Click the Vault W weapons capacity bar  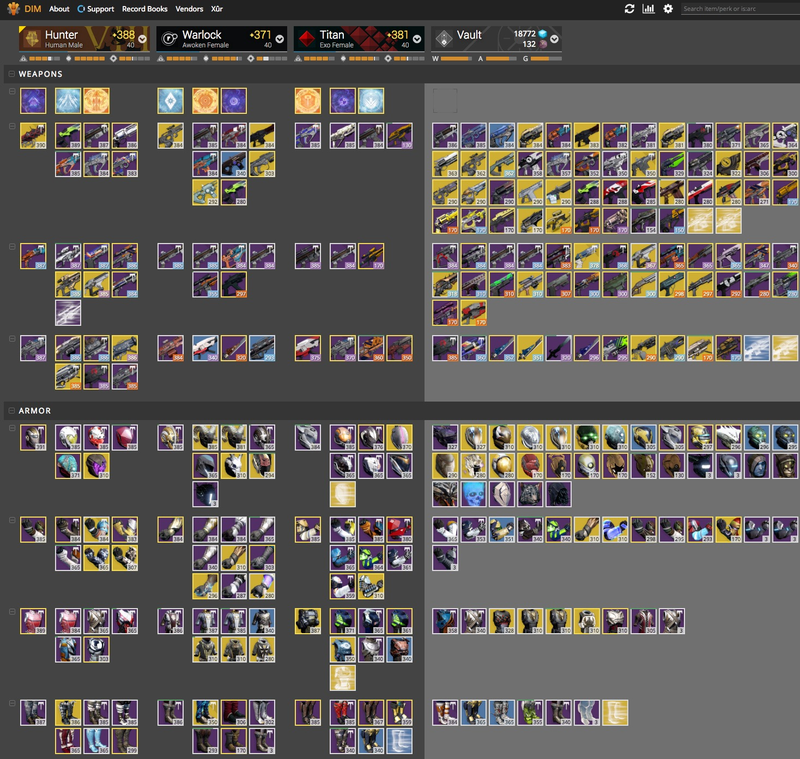(456, 59)
